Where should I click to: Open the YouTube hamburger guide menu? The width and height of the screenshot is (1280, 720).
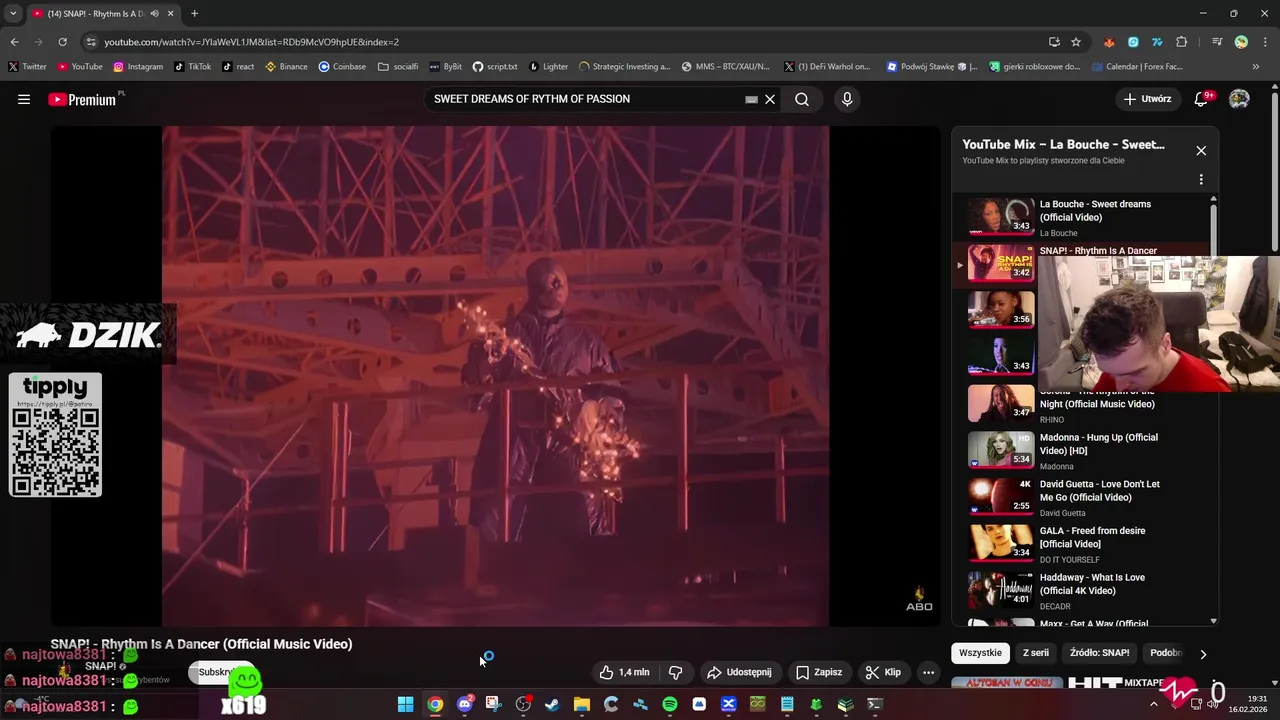[24, 99]
